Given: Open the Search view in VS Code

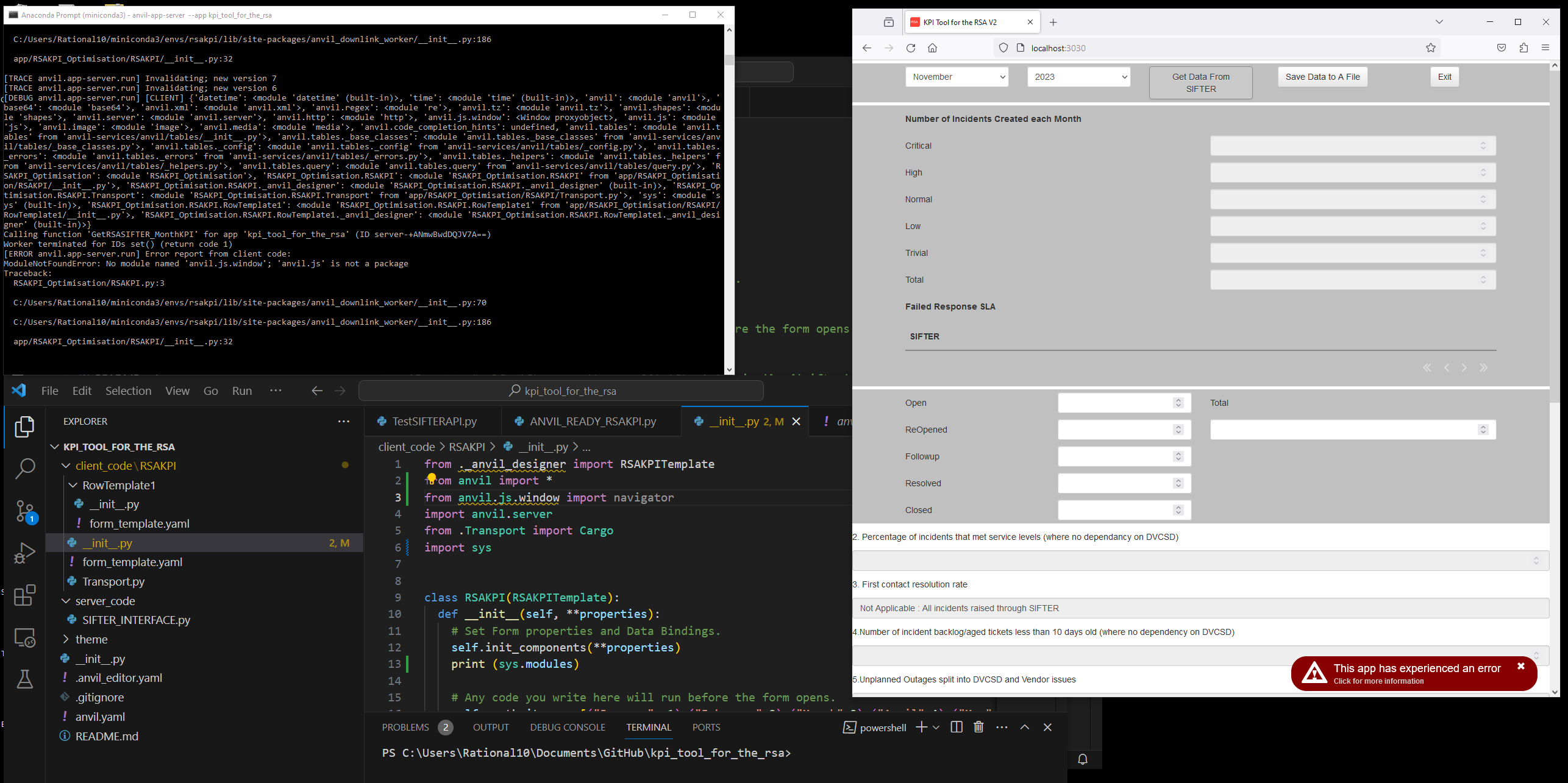Looking at the screenshot, I should click(24, 469).
